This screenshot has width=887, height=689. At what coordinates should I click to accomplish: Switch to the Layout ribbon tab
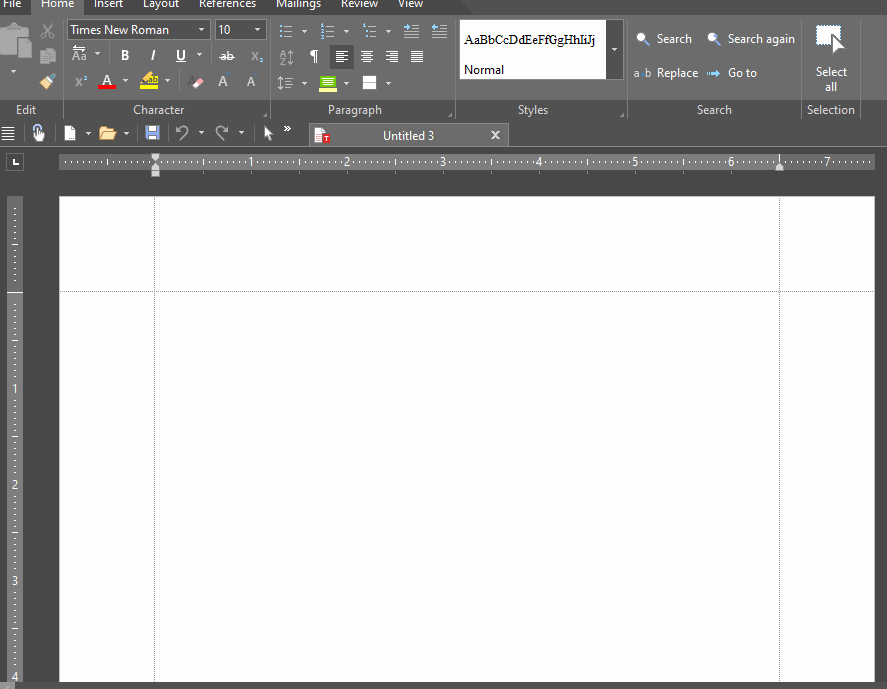pyautogui.click(x=161, y=4)
